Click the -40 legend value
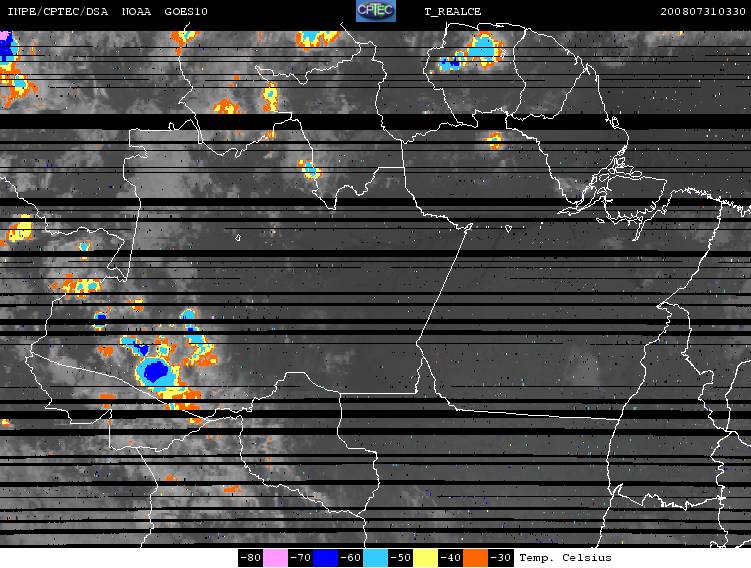This screenshot has height=568, width=751. click(x=450, y=558)
